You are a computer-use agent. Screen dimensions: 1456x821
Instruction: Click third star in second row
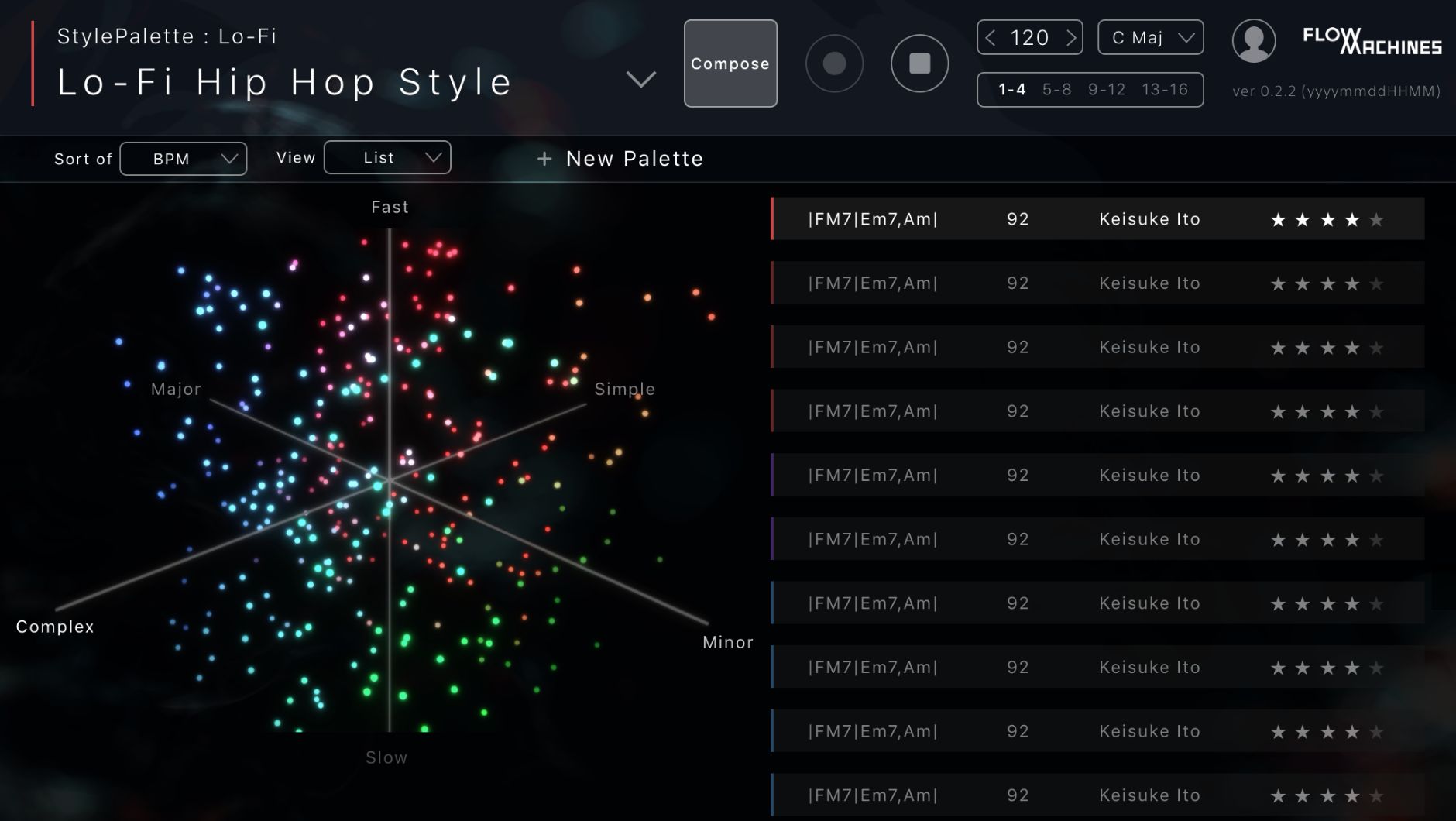pos(1327,284)
